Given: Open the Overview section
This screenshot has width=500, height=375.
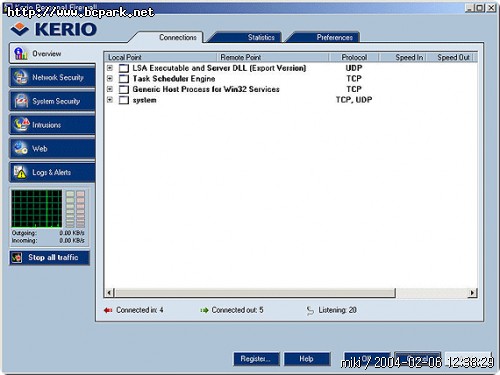Looking at the screenshot, I should (53, 53).
